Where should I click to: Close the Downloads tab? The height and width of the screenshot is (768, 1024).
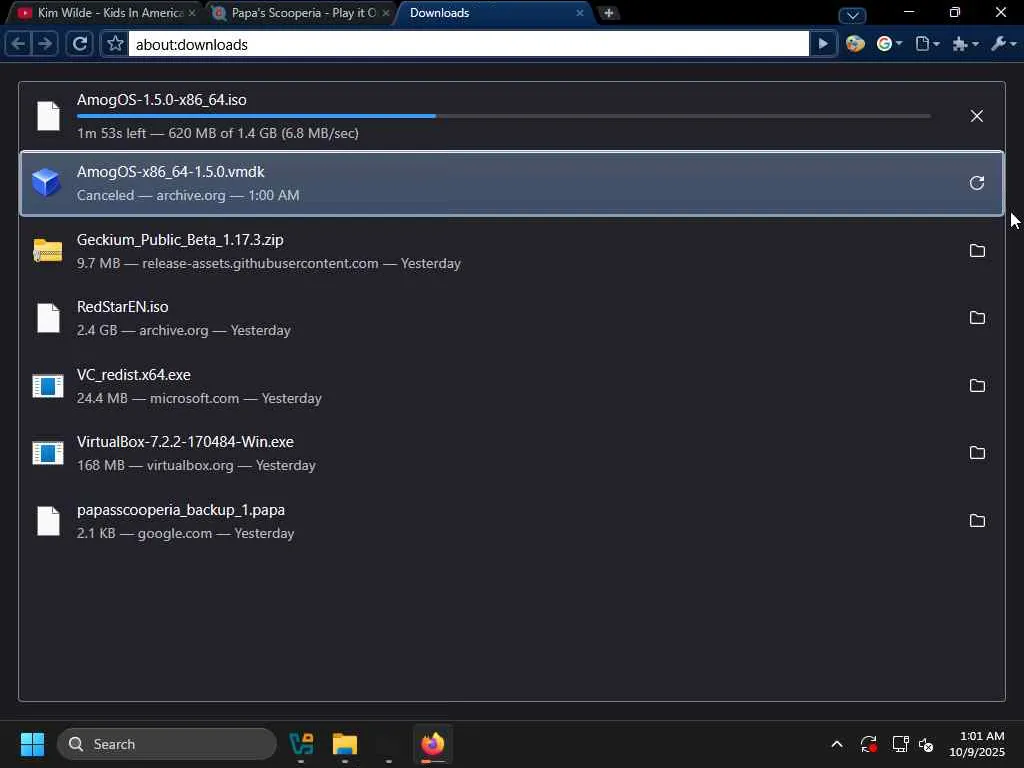coord(579,13)
